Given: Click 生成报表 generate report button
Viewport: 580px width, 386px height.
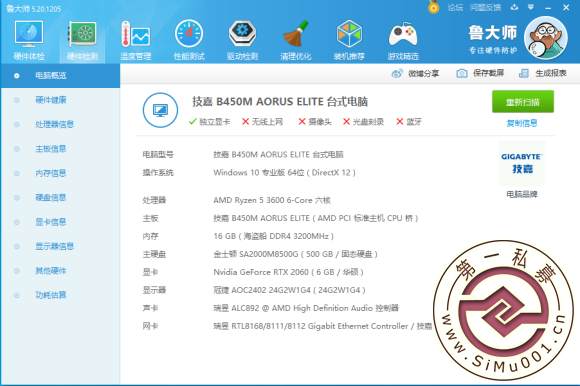Looking at the screenshot, I should [x=543, y=73].
